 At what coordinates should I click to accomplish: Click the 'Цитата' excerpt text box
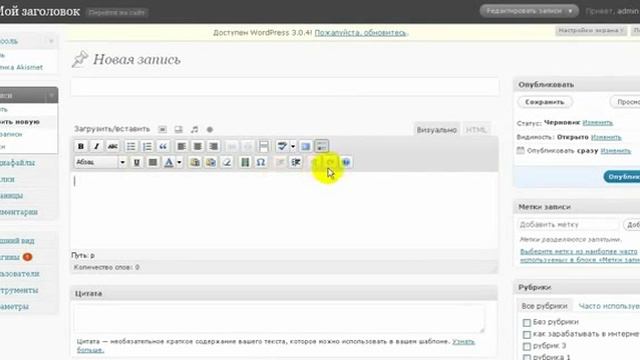coord(279,318)
